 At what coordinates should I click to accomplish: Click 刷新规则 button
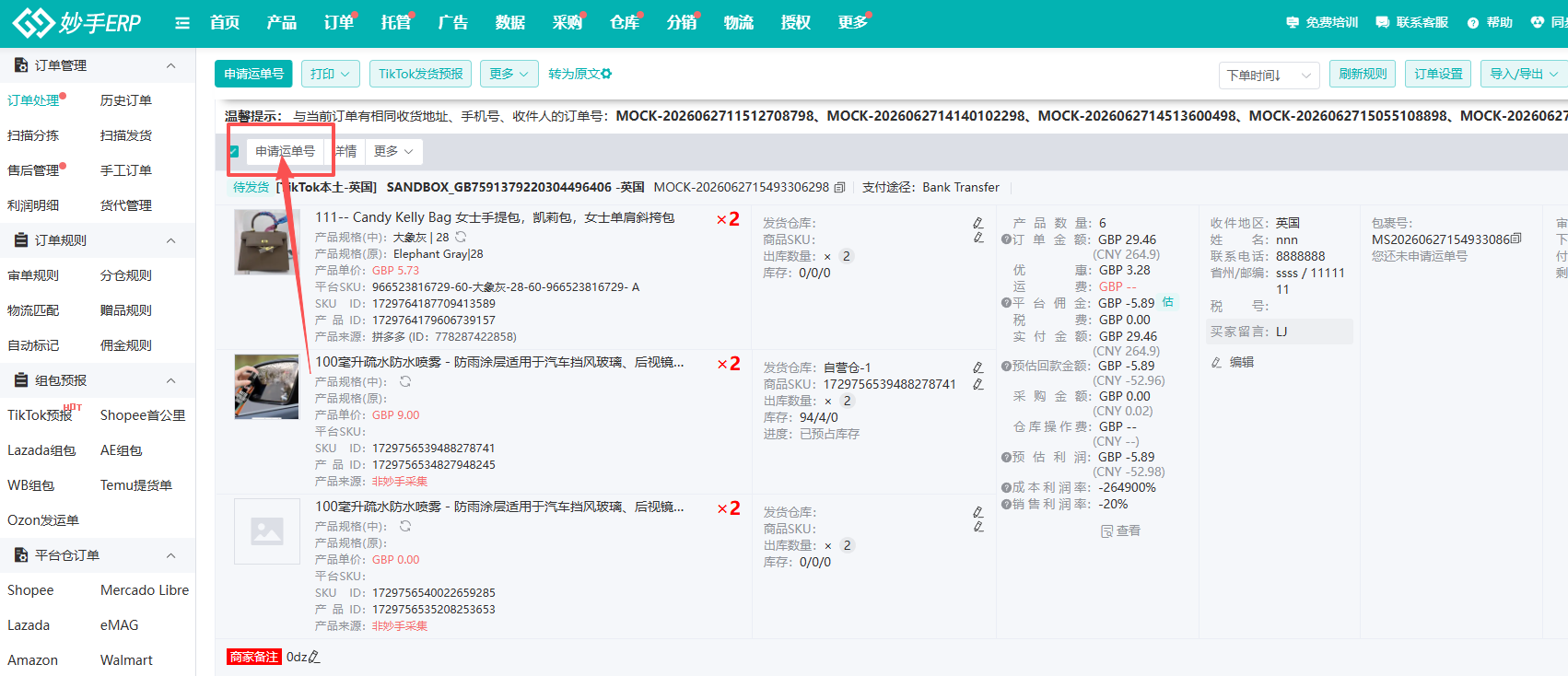pos(1363,74)
